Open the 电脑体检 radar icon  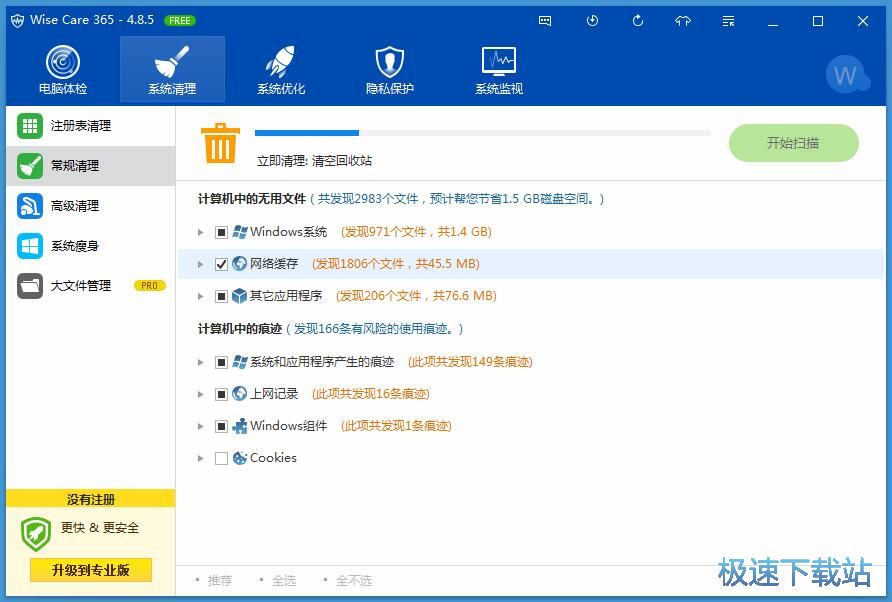63,61
